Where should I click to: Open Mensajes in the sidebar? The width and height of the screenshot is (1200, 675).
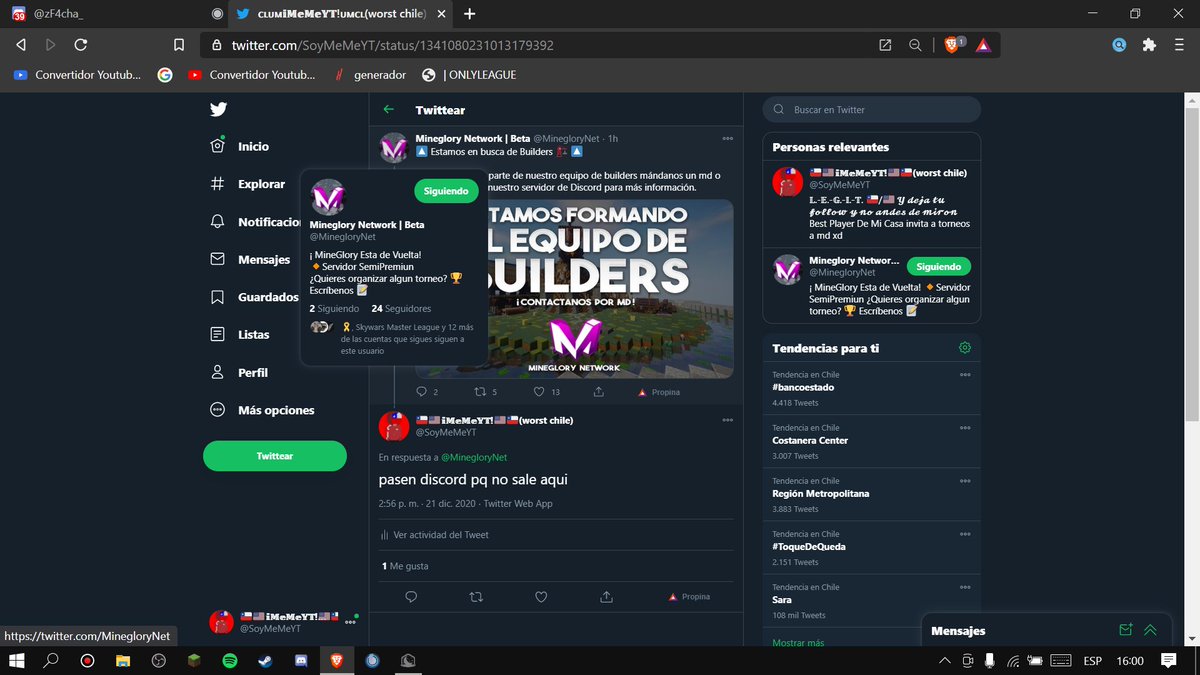point(250,259)
